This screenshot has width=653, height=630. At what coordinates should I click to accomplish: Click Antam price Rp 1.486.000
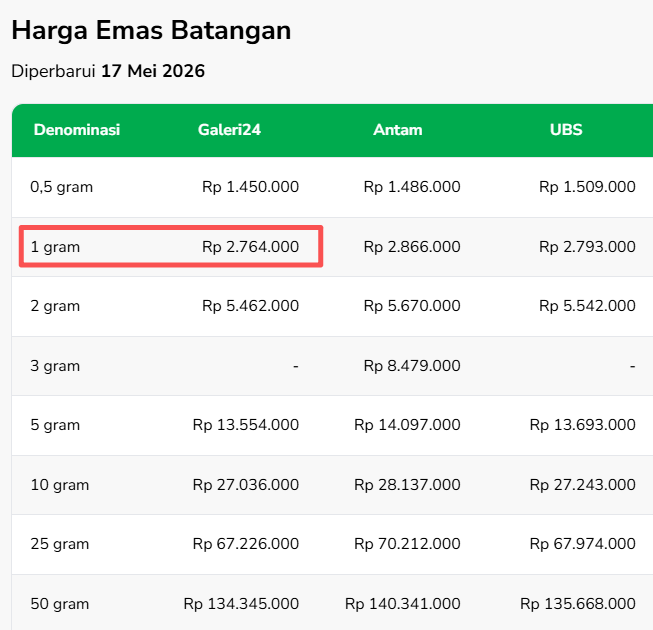[x=412, y=187]
